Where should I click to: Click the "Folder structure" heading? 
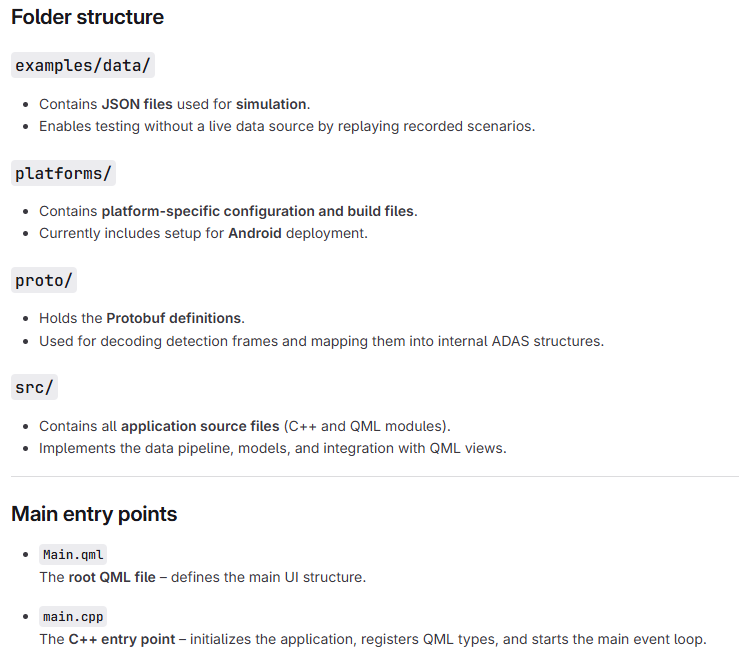click(87, 17)
